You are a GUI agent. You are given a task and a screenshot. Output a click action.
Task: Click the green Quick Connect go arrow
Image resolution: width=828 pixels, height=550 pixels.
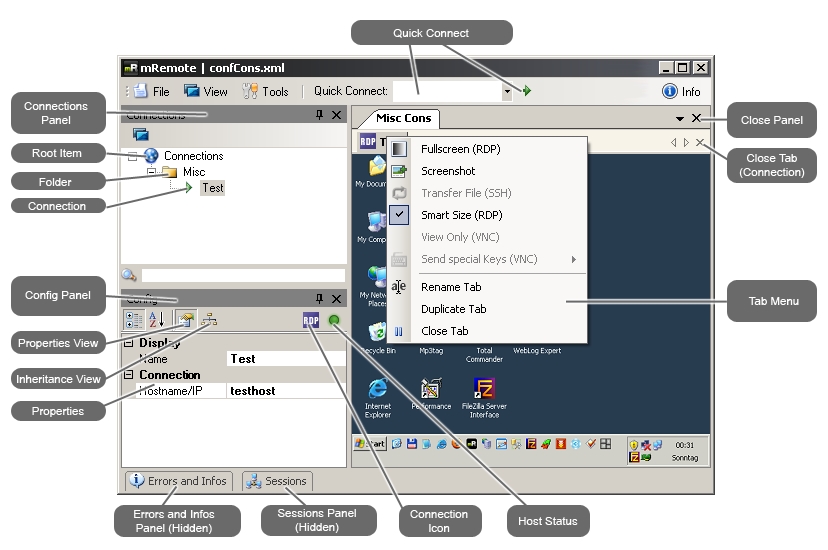526,91
